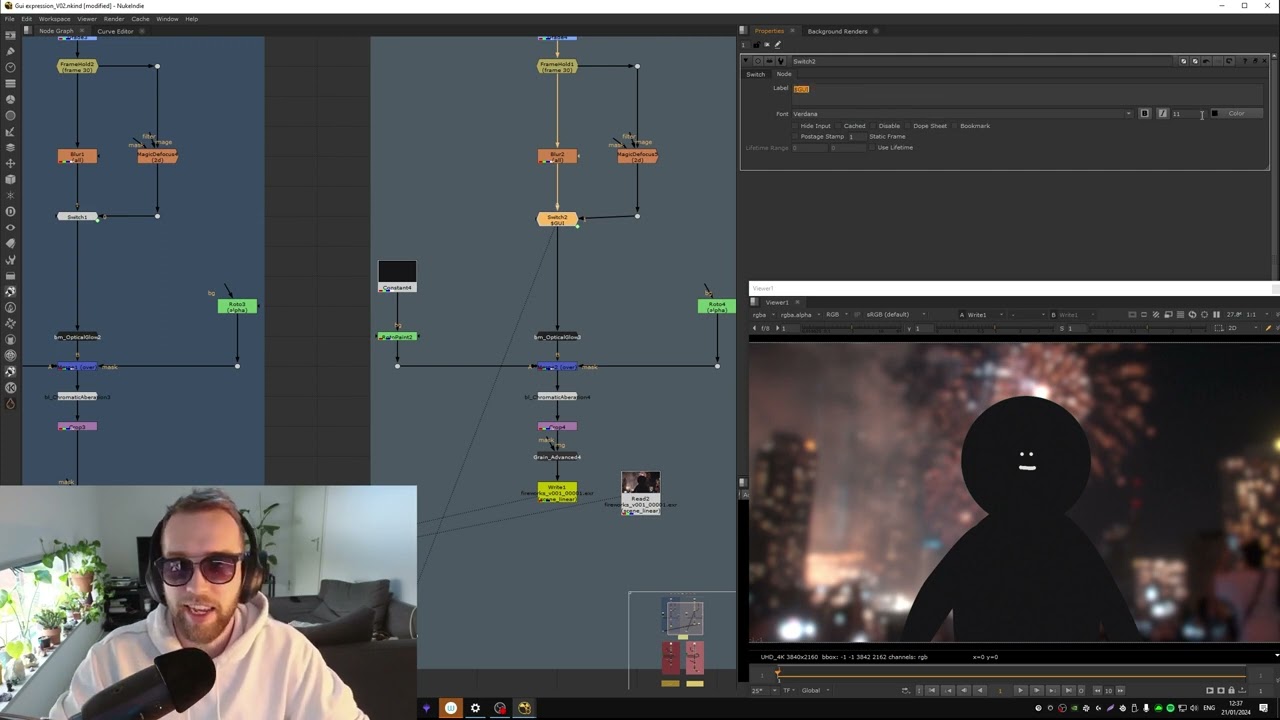Select the yellow Write1 node
Image resolution: width=1280 pixels, height=720 pixels.
point(557,492)
